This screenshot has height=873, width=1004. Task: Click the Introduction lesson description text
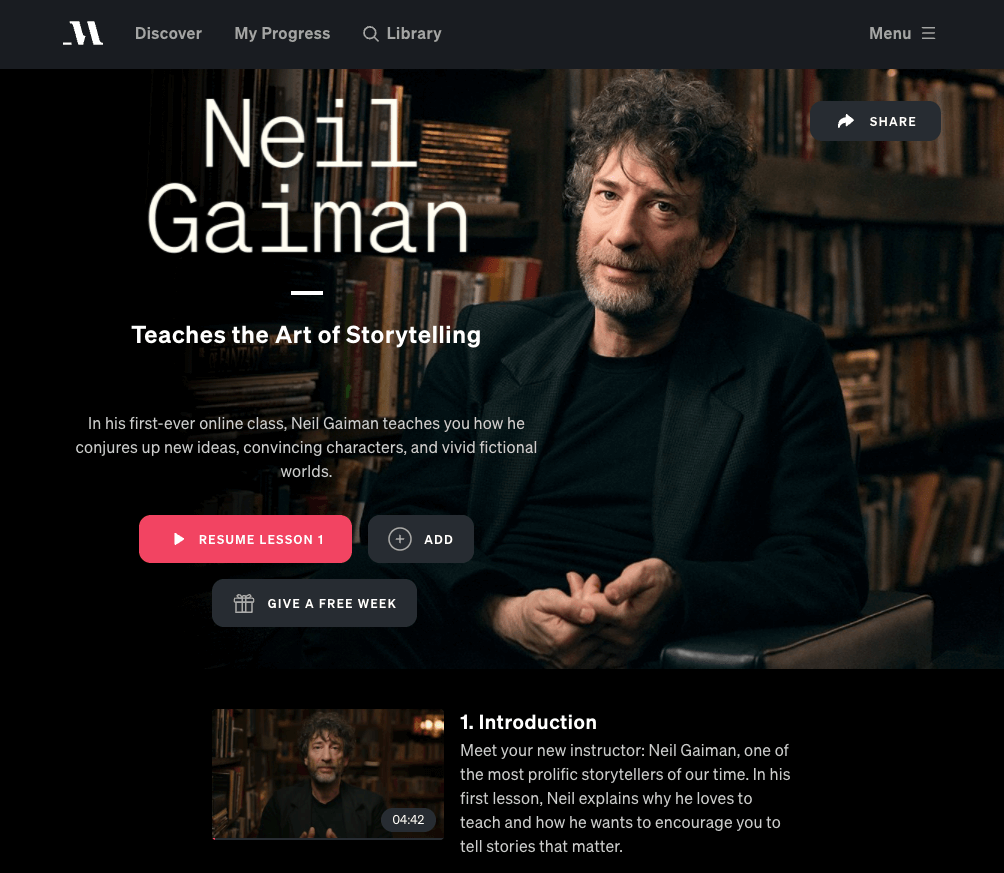625,798
